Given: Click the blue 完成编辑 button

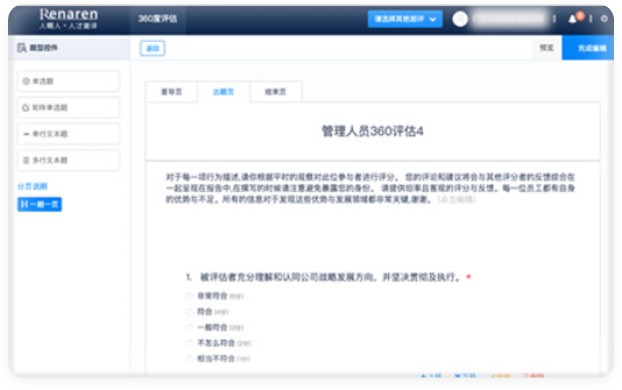Looking at the screenshot, I should (x=588, y=48).
